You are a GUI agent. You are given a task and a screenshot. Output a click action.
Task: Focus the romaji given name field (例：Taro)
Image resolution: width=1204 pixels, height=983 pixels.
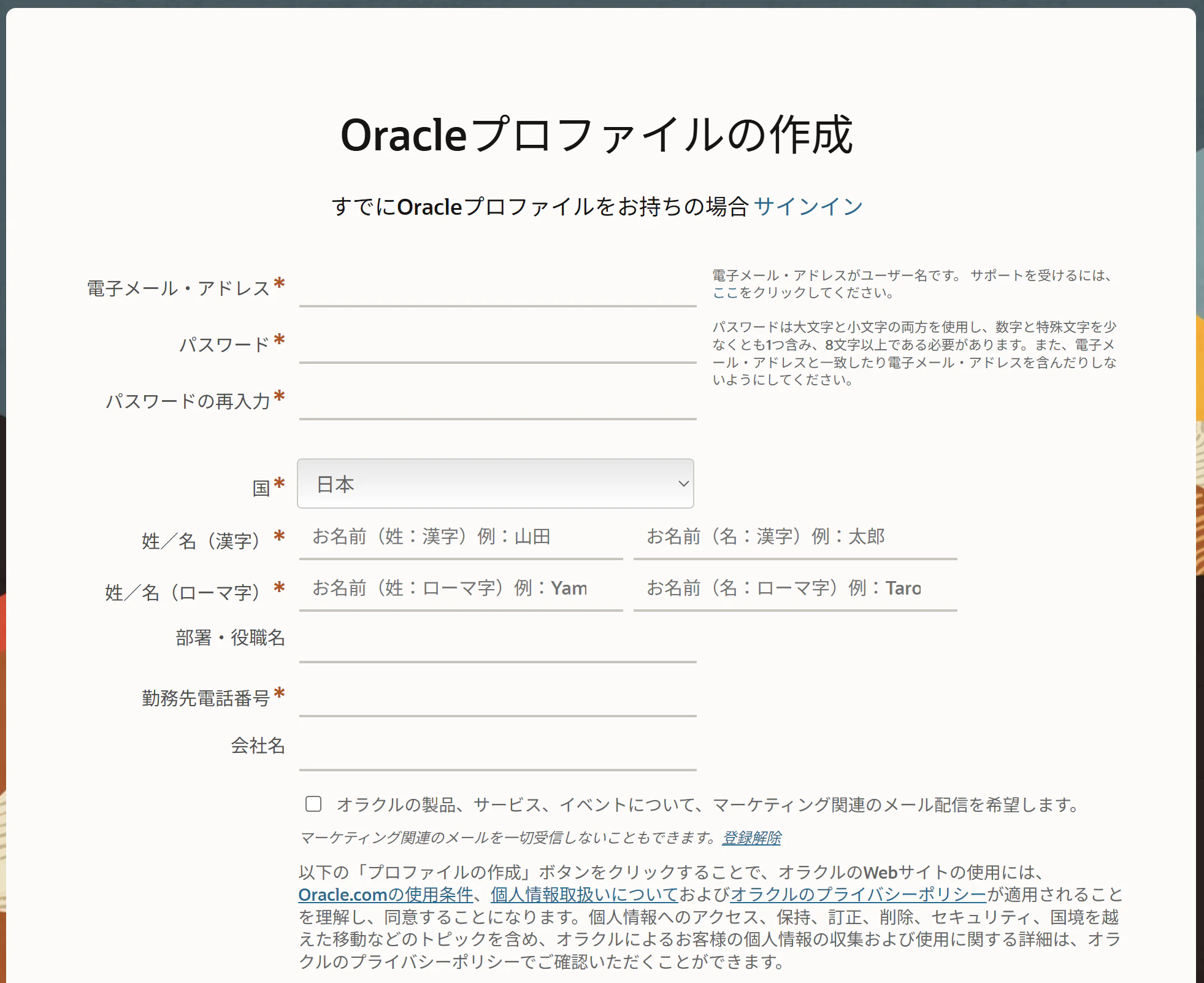(796, 588)
